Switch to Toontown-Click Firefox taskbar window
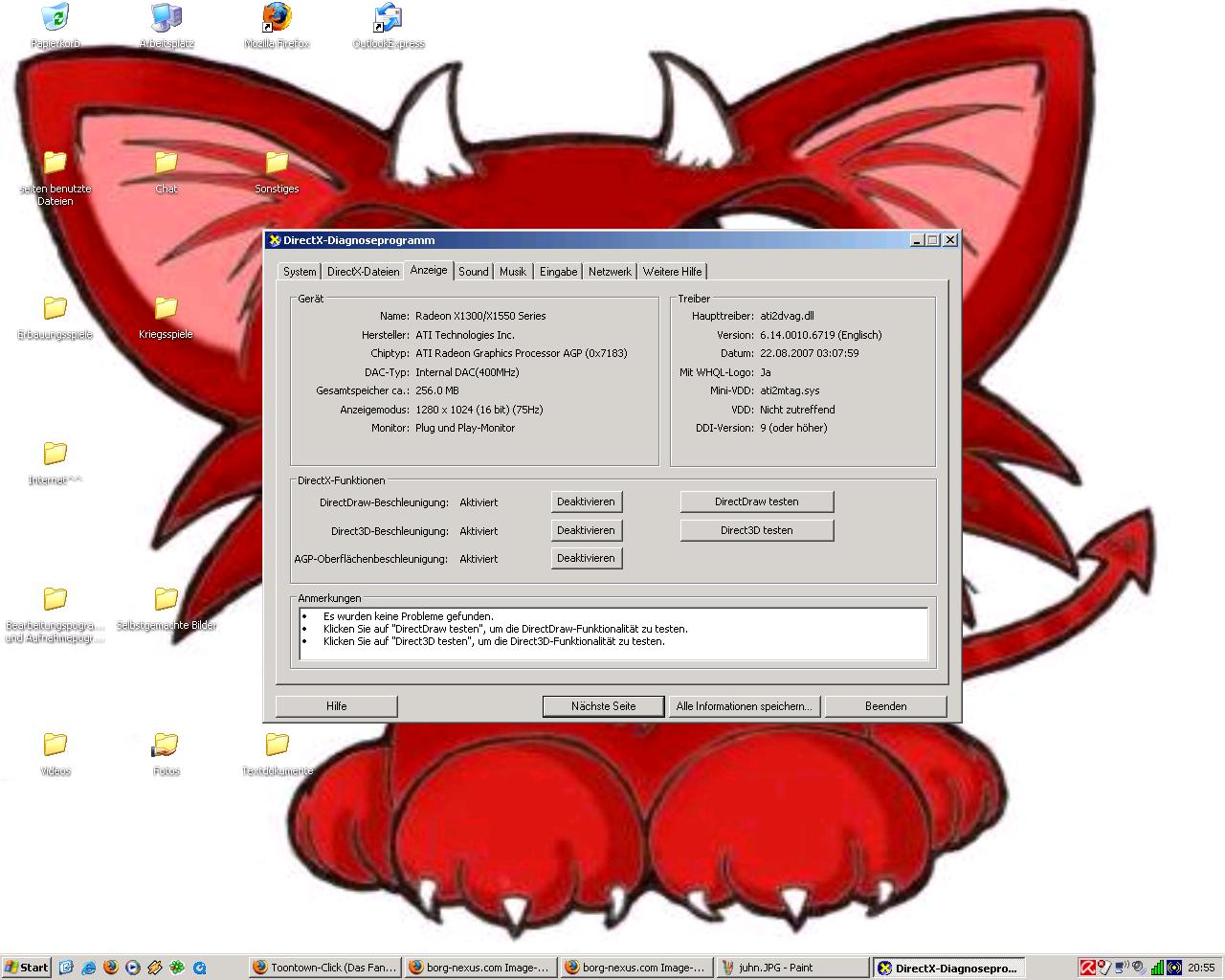 coord(324,968)
